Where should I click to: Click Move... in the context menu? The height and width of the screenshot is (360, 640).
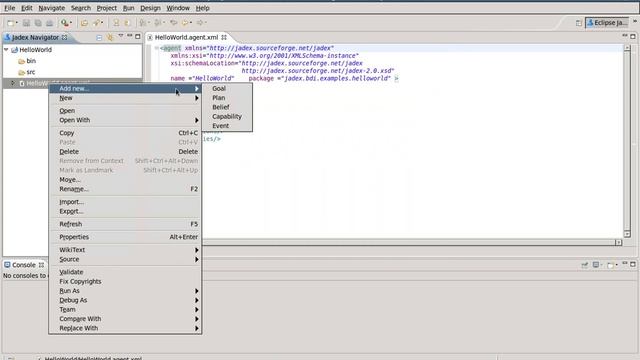(125, 180)
